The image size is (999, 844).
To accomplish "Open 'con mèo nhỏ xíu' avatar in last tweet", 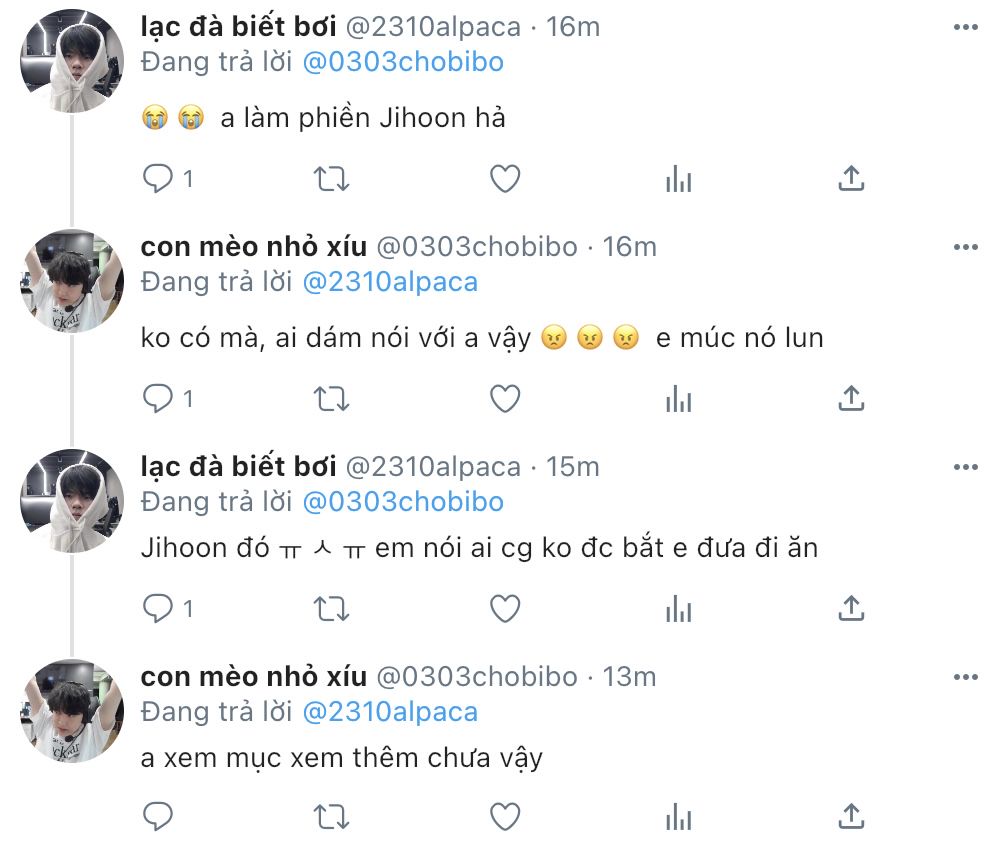I will pyautogui.click(x=72, y=711).
